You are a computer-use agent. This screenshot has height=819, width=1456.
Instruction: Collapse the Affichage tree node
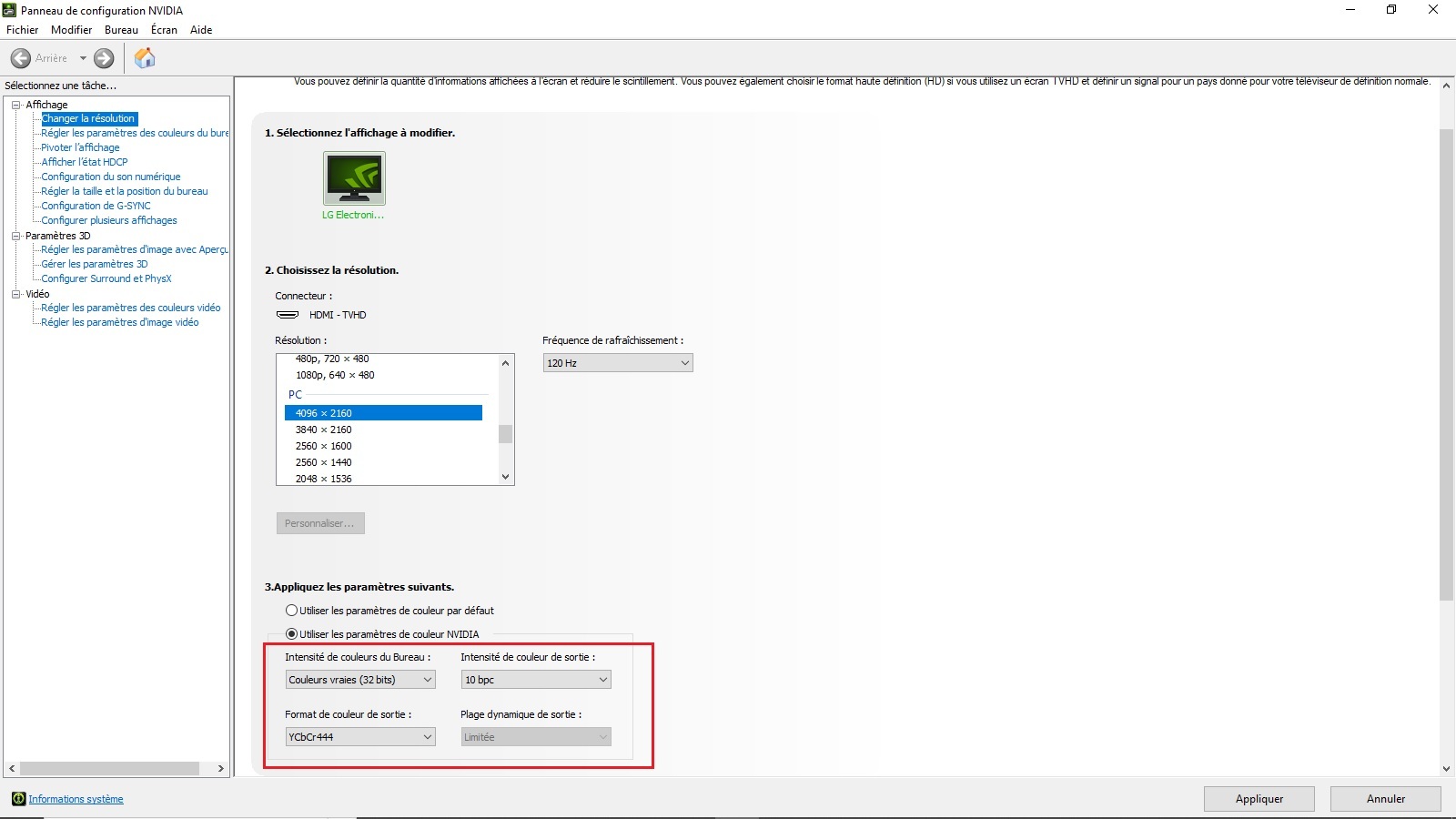tap(15, 105)
